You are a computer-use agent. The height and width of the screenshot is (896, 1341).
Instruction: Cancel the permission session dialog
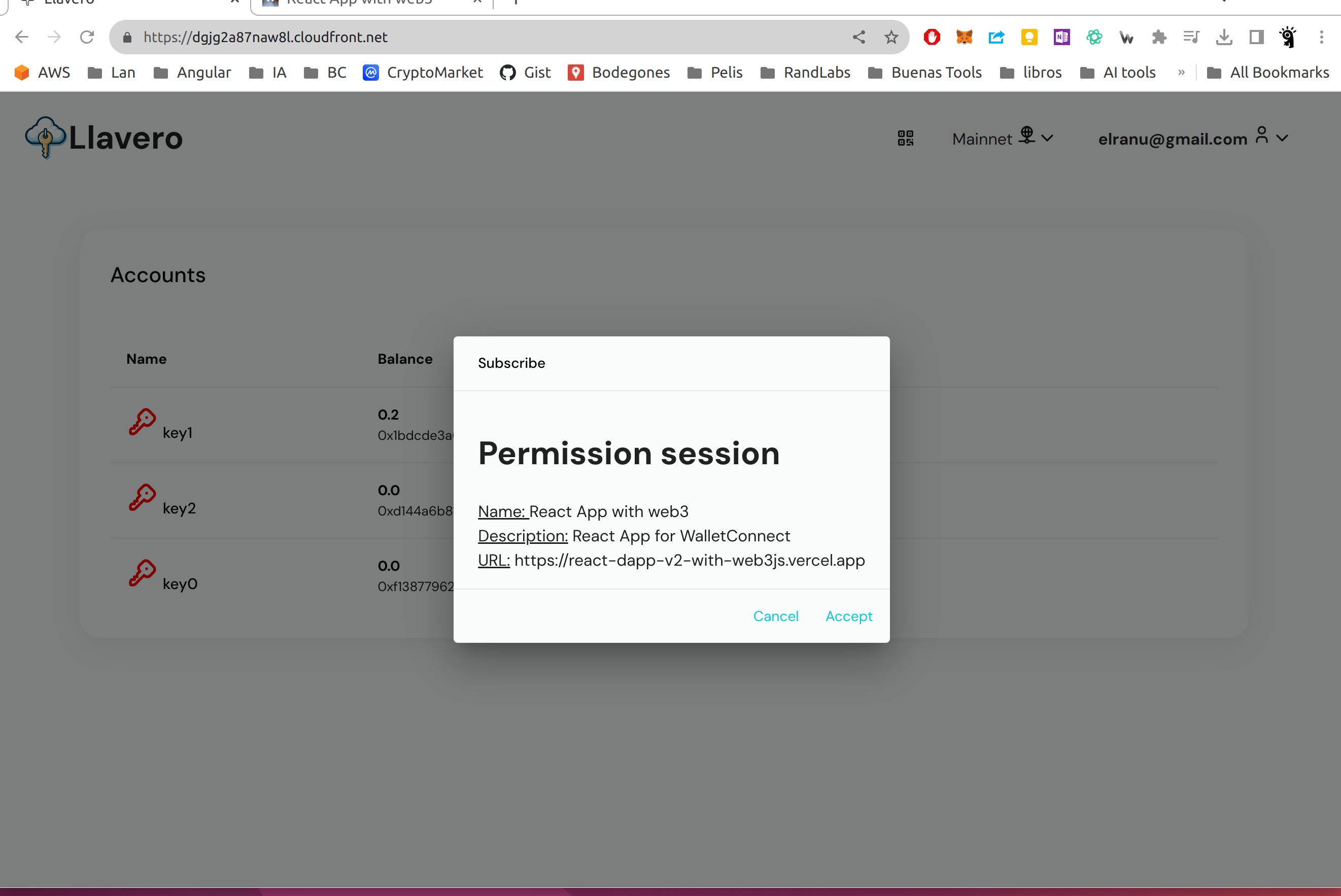[x=775, y=616]
